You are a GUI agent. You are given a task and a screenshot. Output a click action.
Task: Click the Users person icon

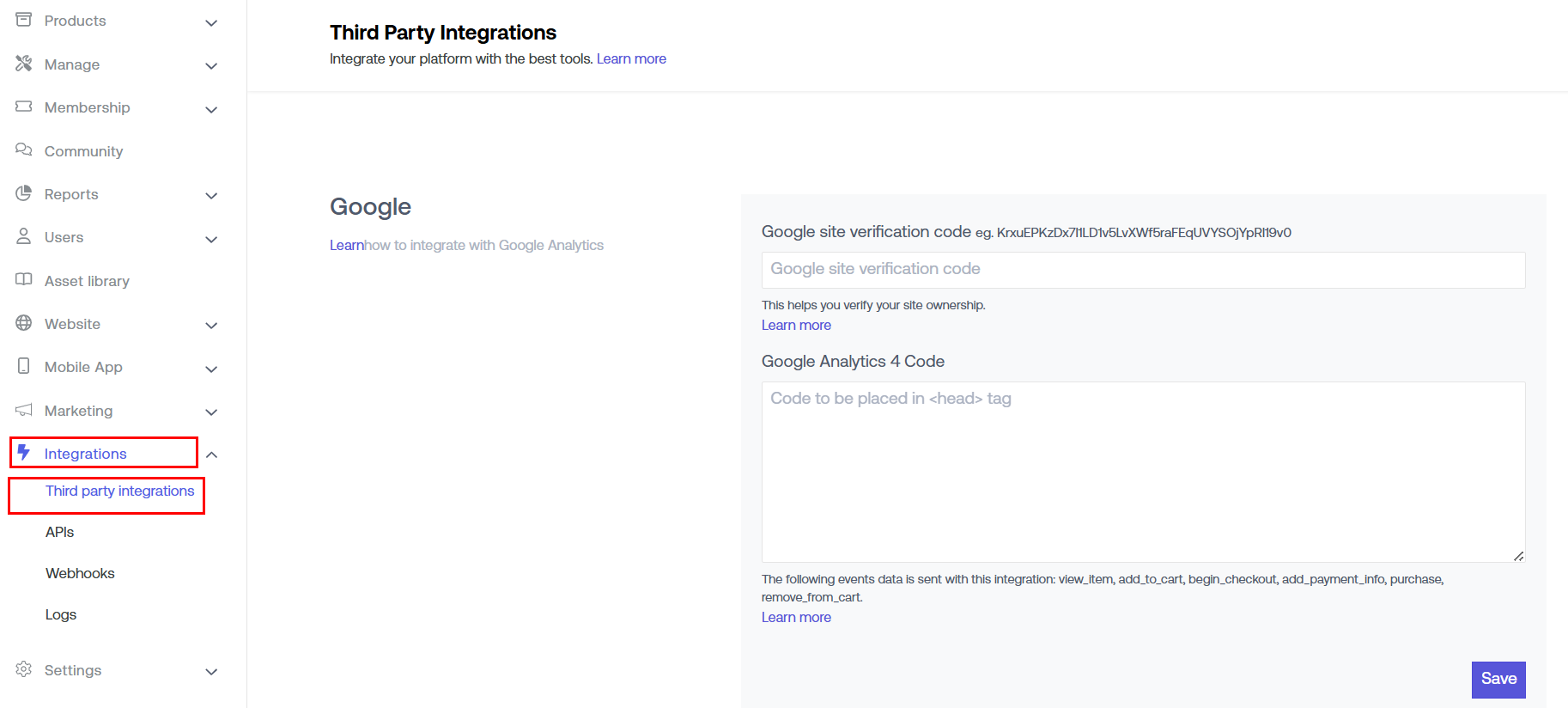coord(24,236)
